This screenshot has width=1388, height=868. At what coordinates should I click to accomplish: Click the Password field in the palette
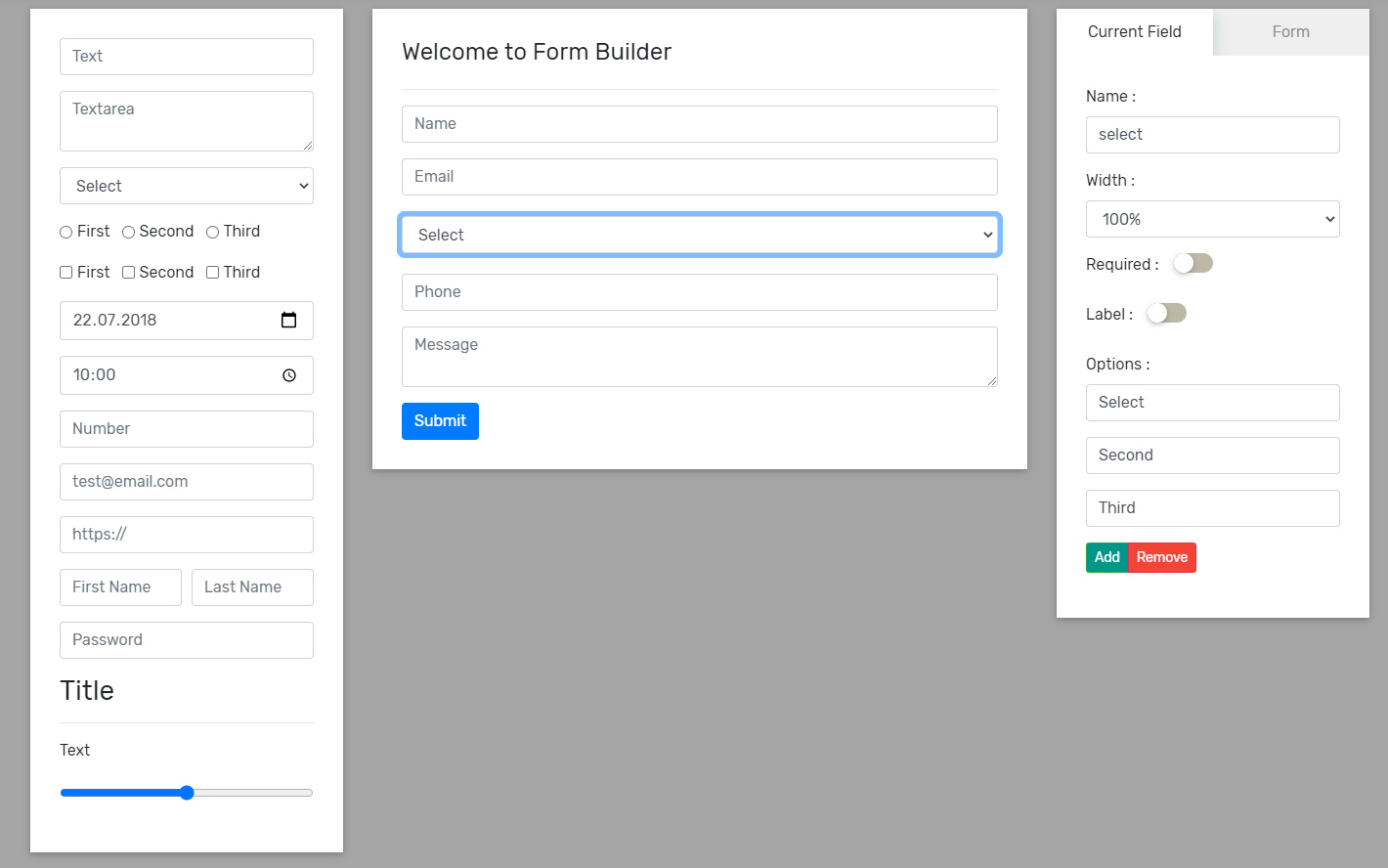coord(186,640)
